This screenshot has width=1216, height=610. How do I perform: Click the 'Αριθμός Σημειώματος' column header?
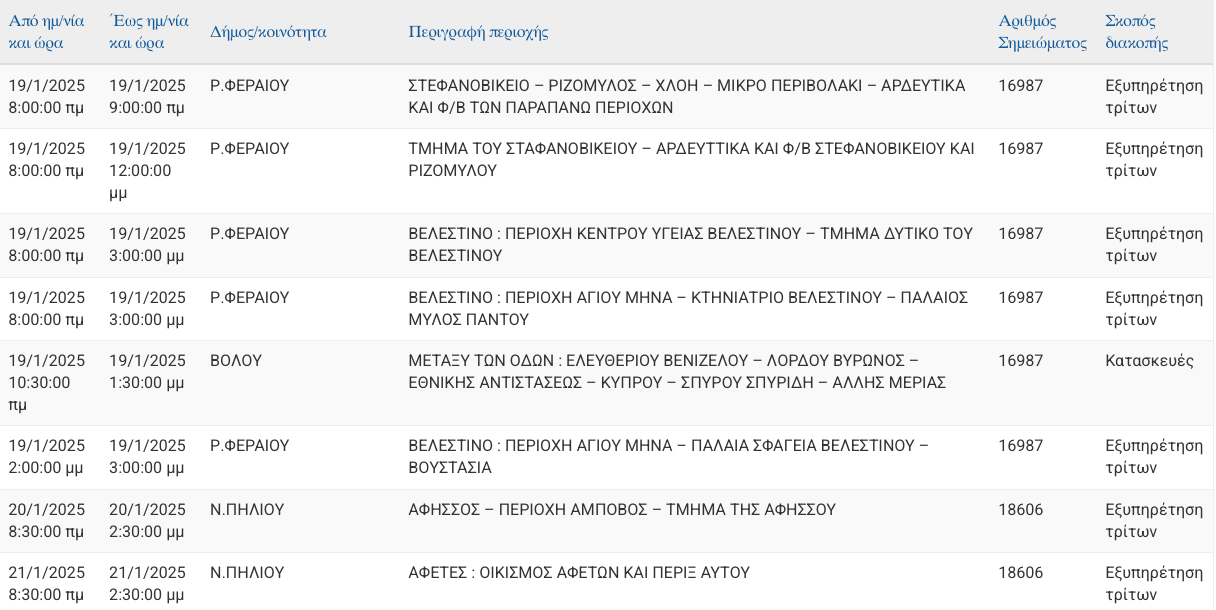[1042, 32]
